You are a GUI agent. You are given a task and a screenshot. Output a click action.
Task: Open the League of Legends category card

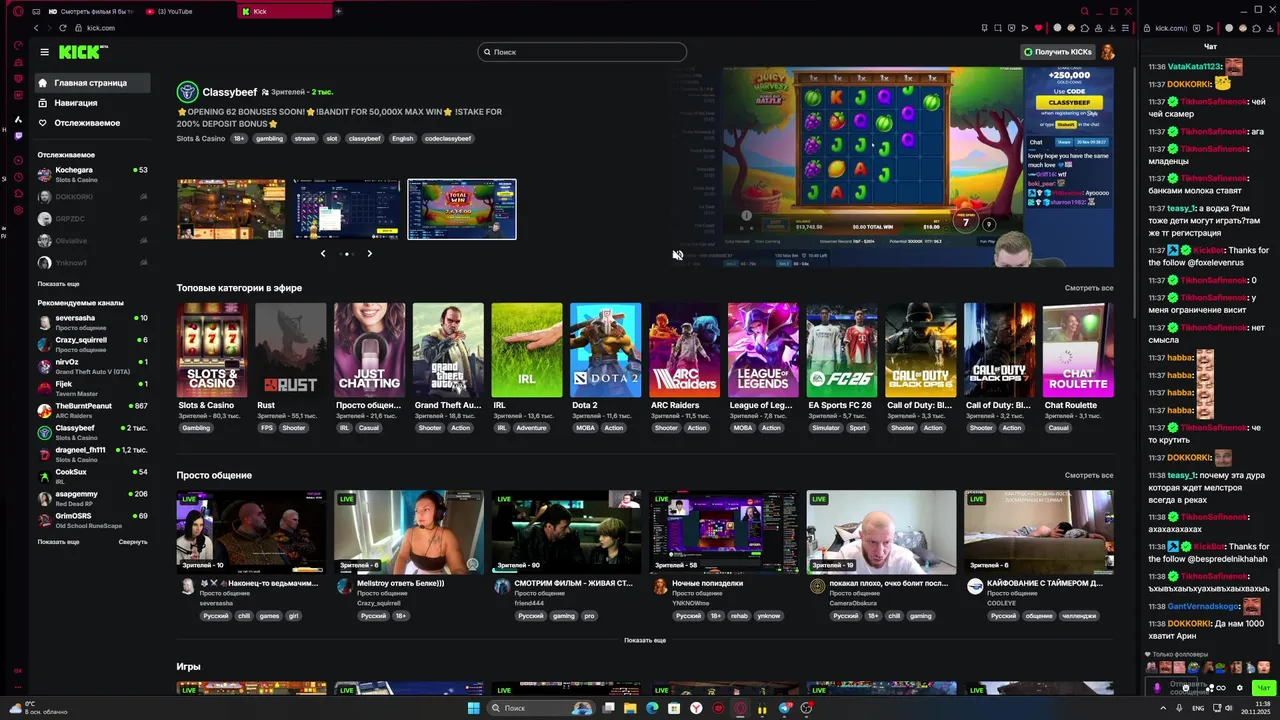pyautogui.click(x=763, y=350)
